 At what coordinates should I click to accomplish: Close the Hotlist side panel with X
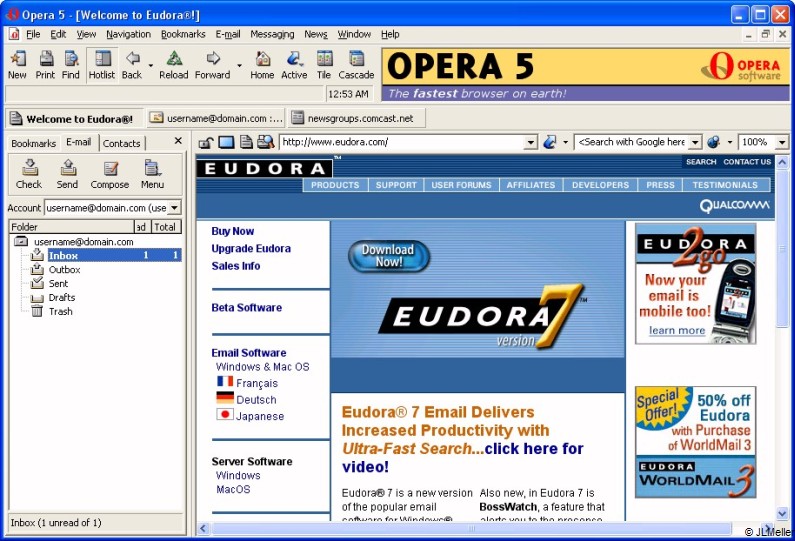click(178, 141)
